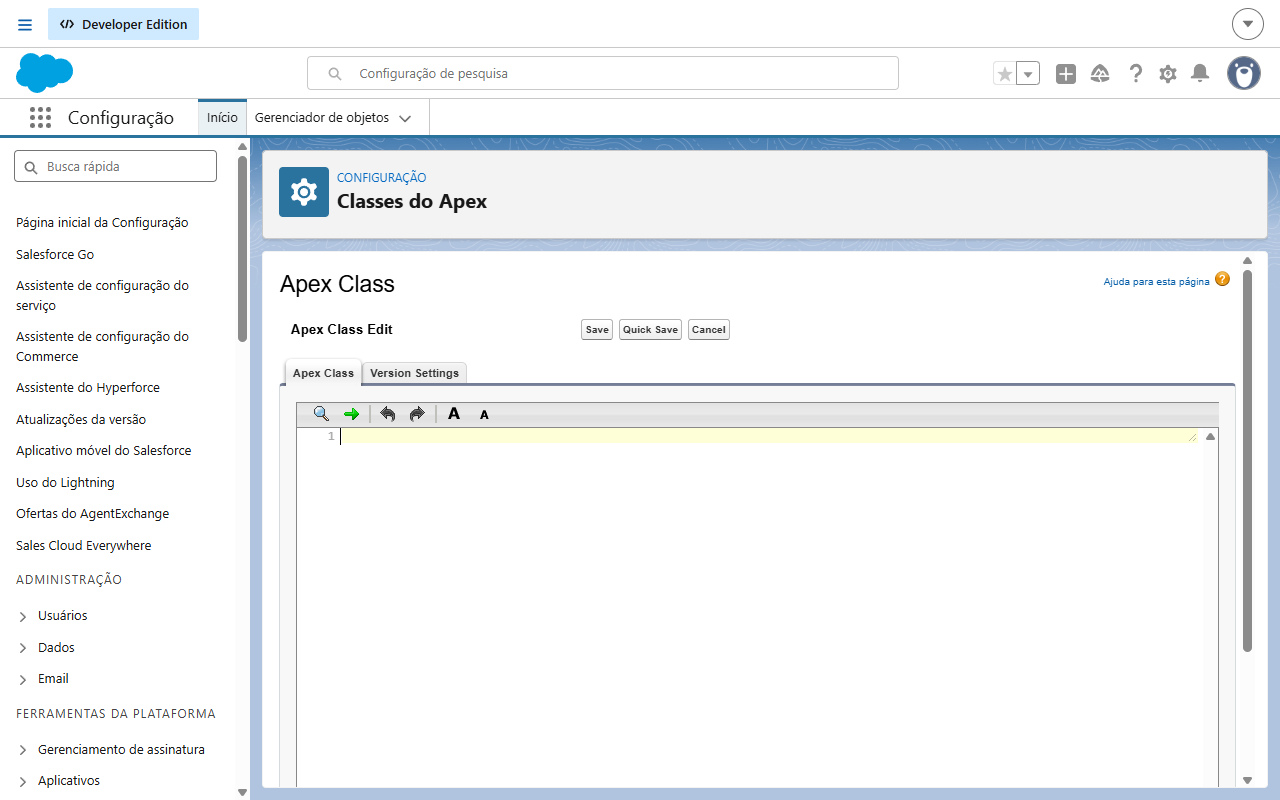Click the Quick Save button
Image resolution: width=1280 pixels, height=800 pixels.
coord(650,330)
